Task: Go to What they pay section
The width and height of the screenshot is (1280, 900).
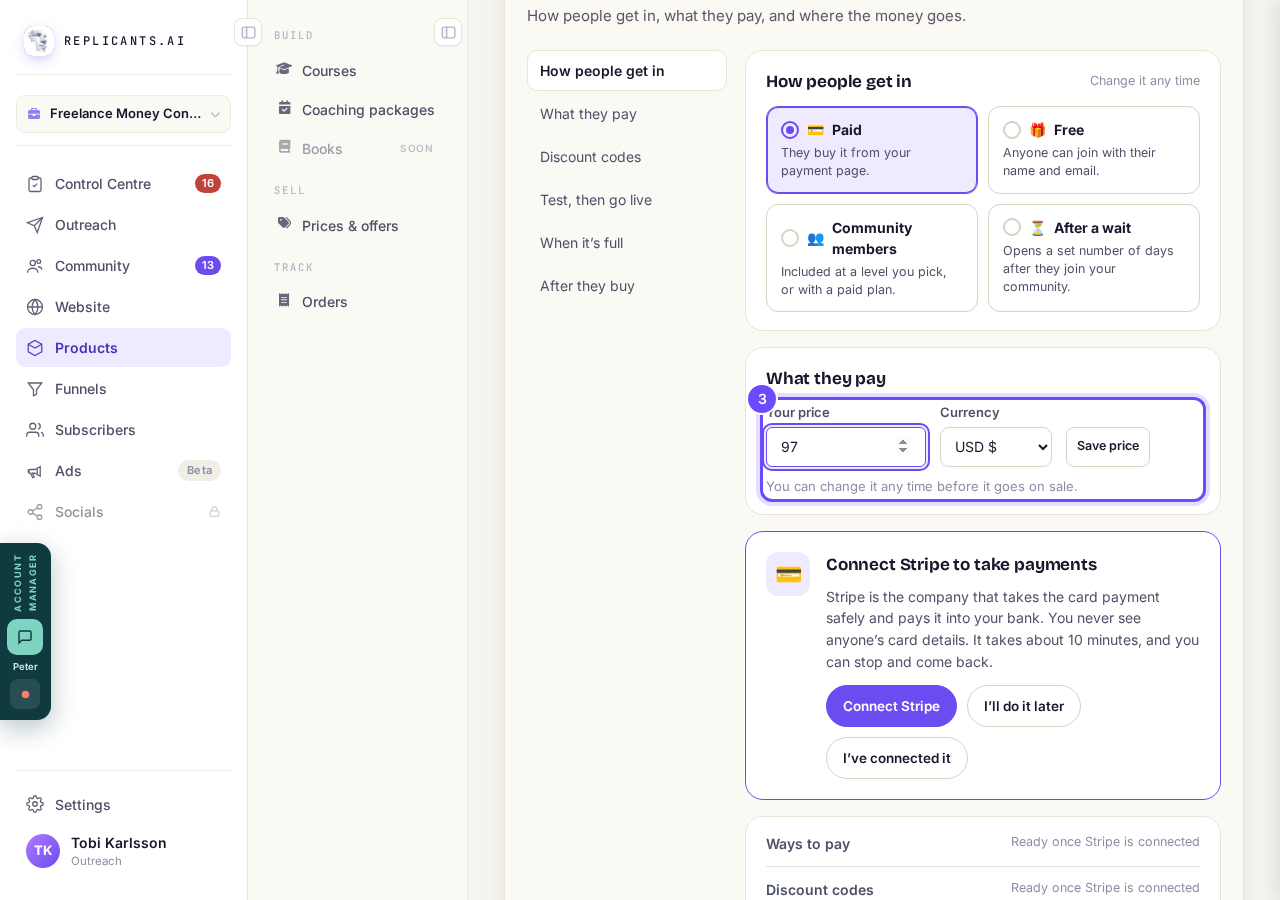Action: [x=627, y=114]
